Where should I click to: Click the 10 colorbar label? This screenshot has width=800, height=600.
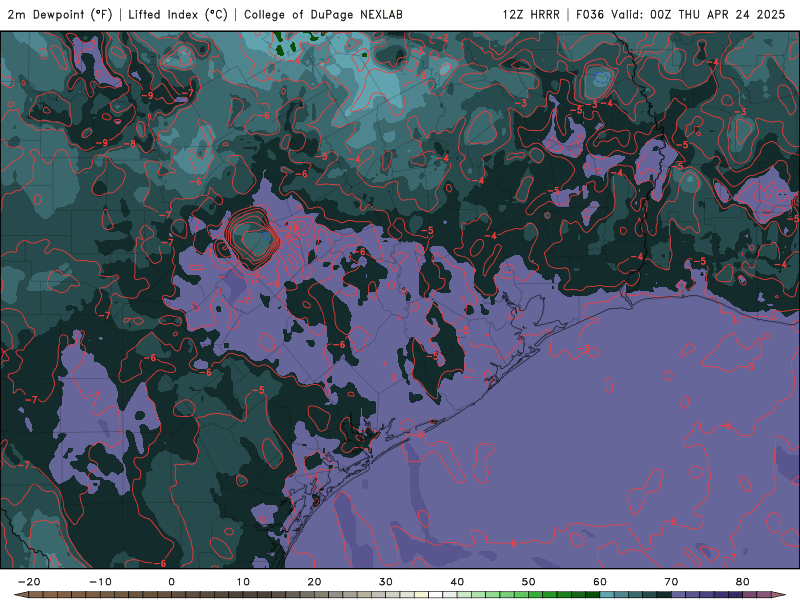[243, 582]
